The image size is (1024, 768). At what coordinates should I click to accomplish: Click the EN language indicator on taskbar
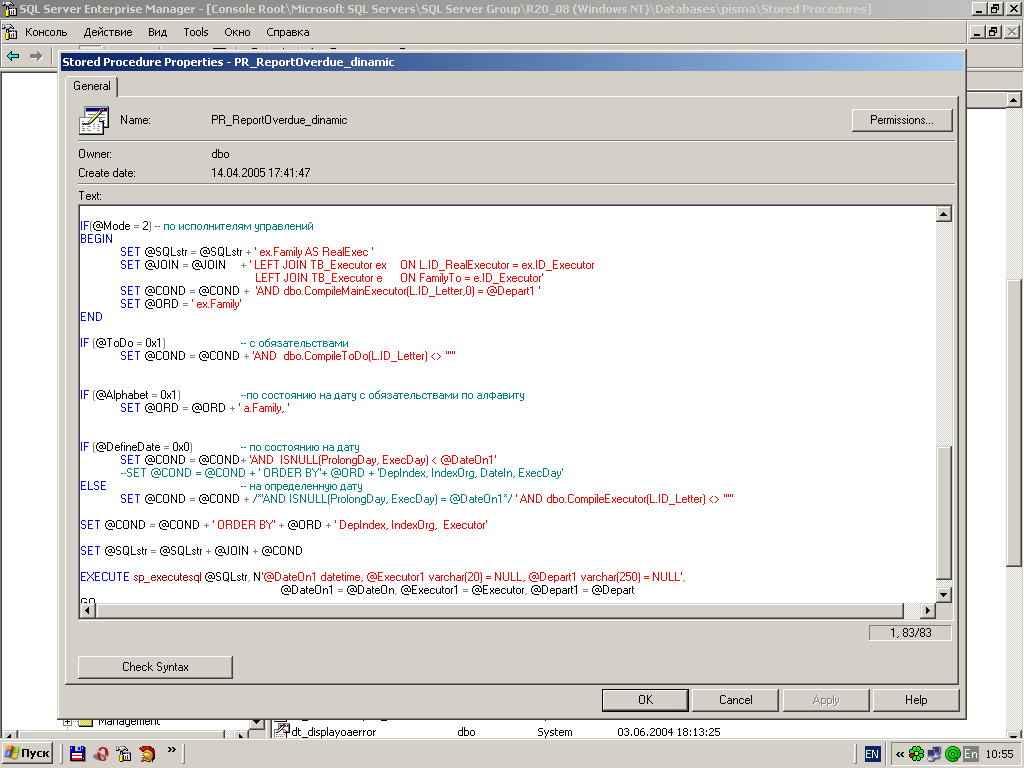(x=872, y=753)
